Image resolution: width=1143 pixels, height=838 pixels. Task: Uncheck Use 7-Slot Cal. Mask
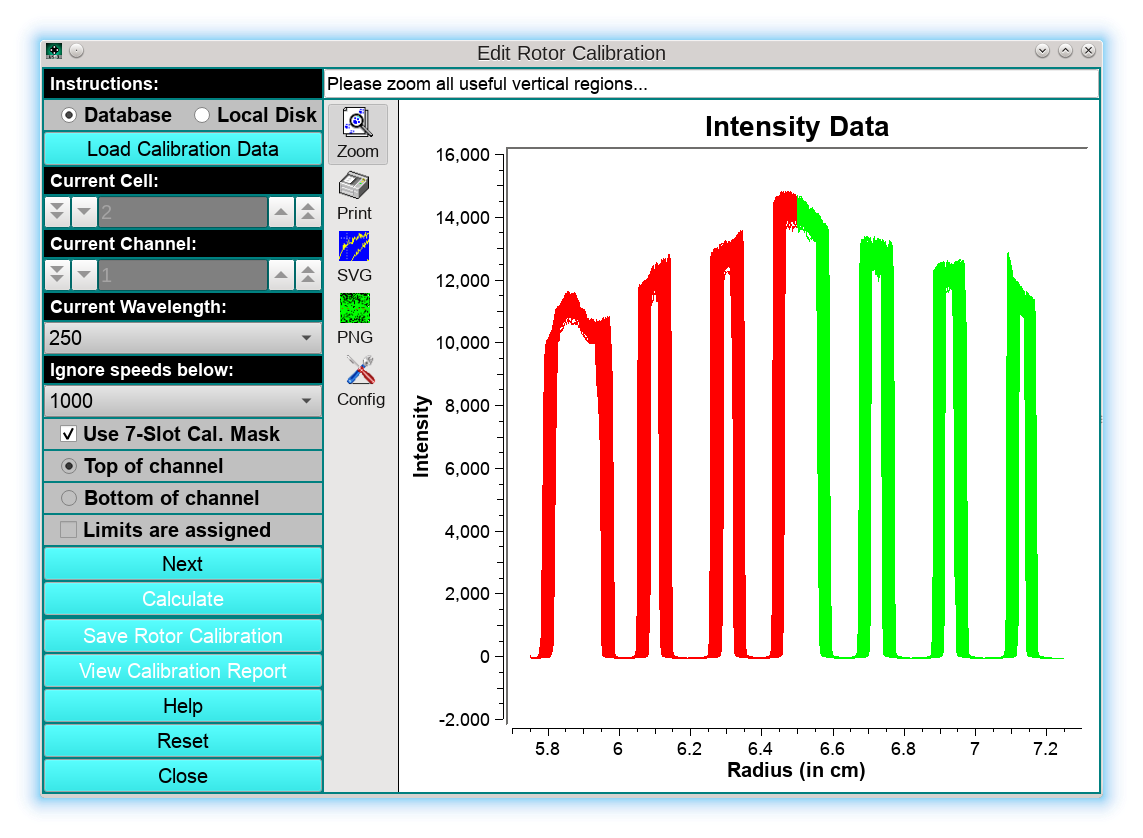[x=69, y=434]
